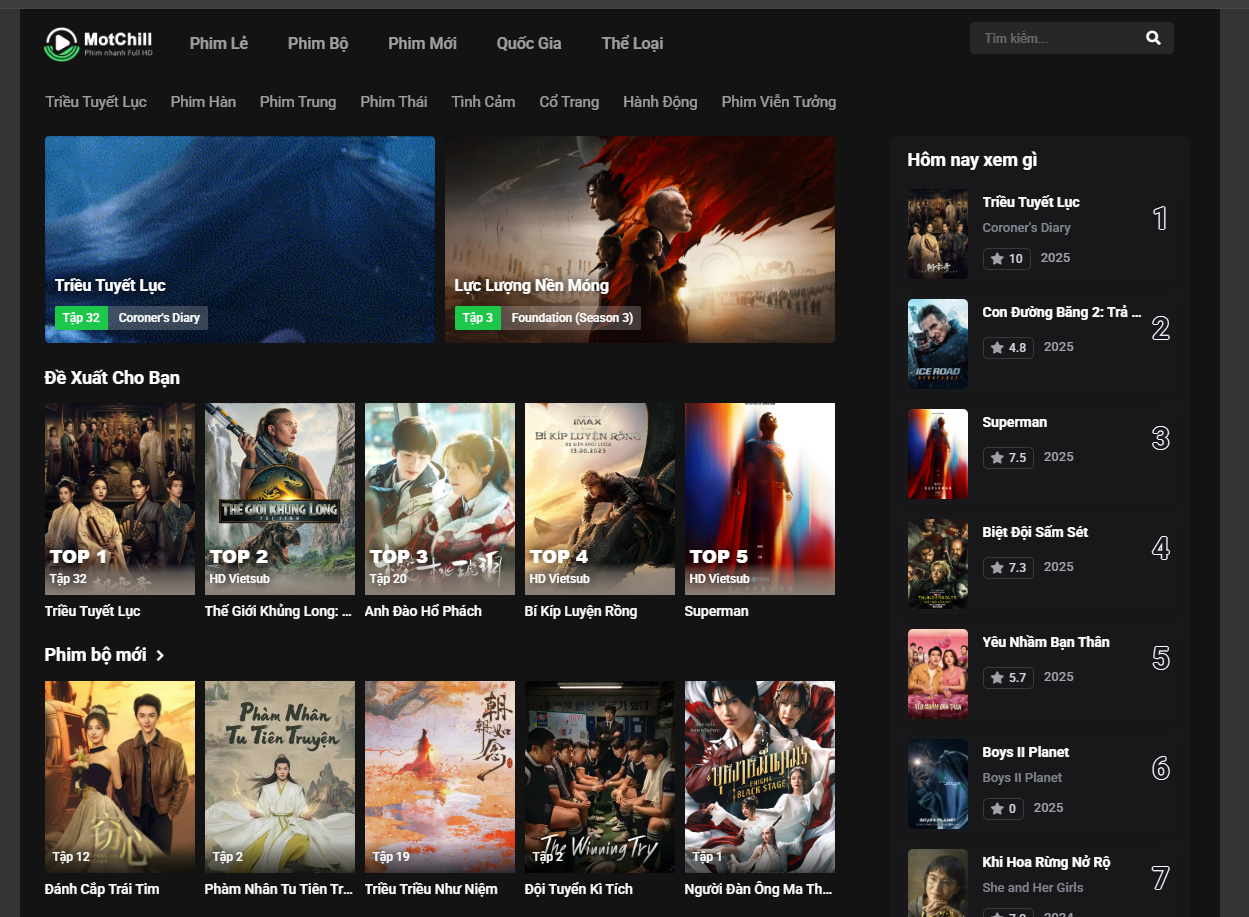Open the Đội Tuyển Kì Tích poster
This screenshot has height=917, width=1249.
(x=600, y=777)
